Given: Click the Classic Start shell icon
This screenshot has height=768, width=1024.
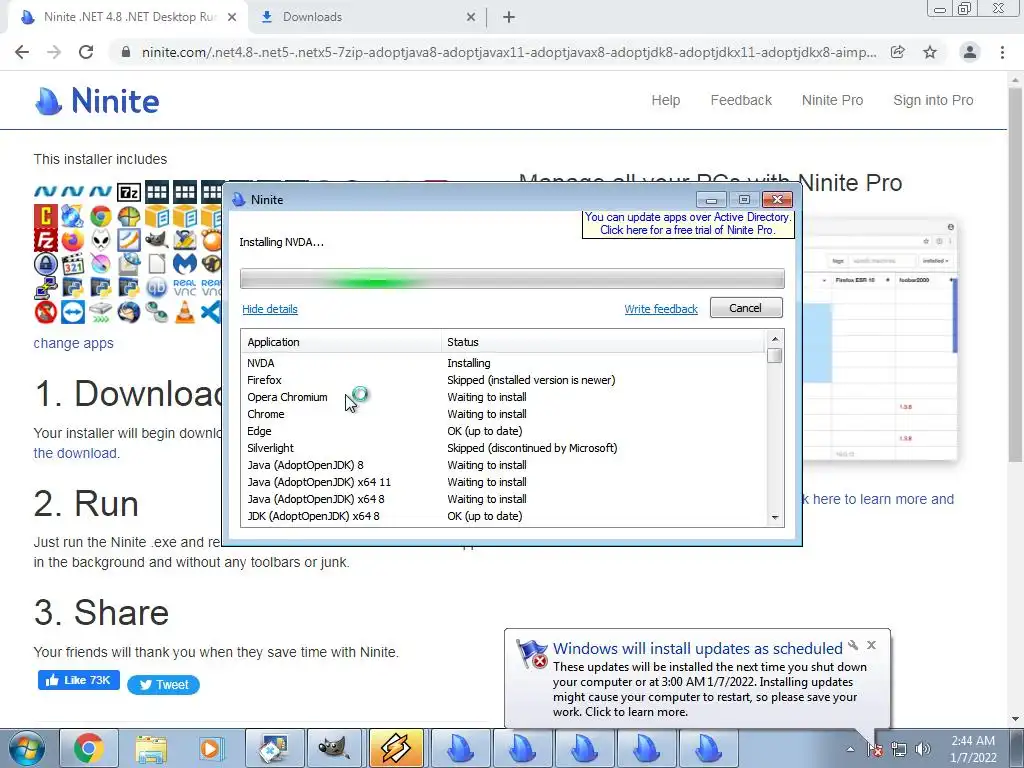Looking at the screenshot, I should point(129,216).
